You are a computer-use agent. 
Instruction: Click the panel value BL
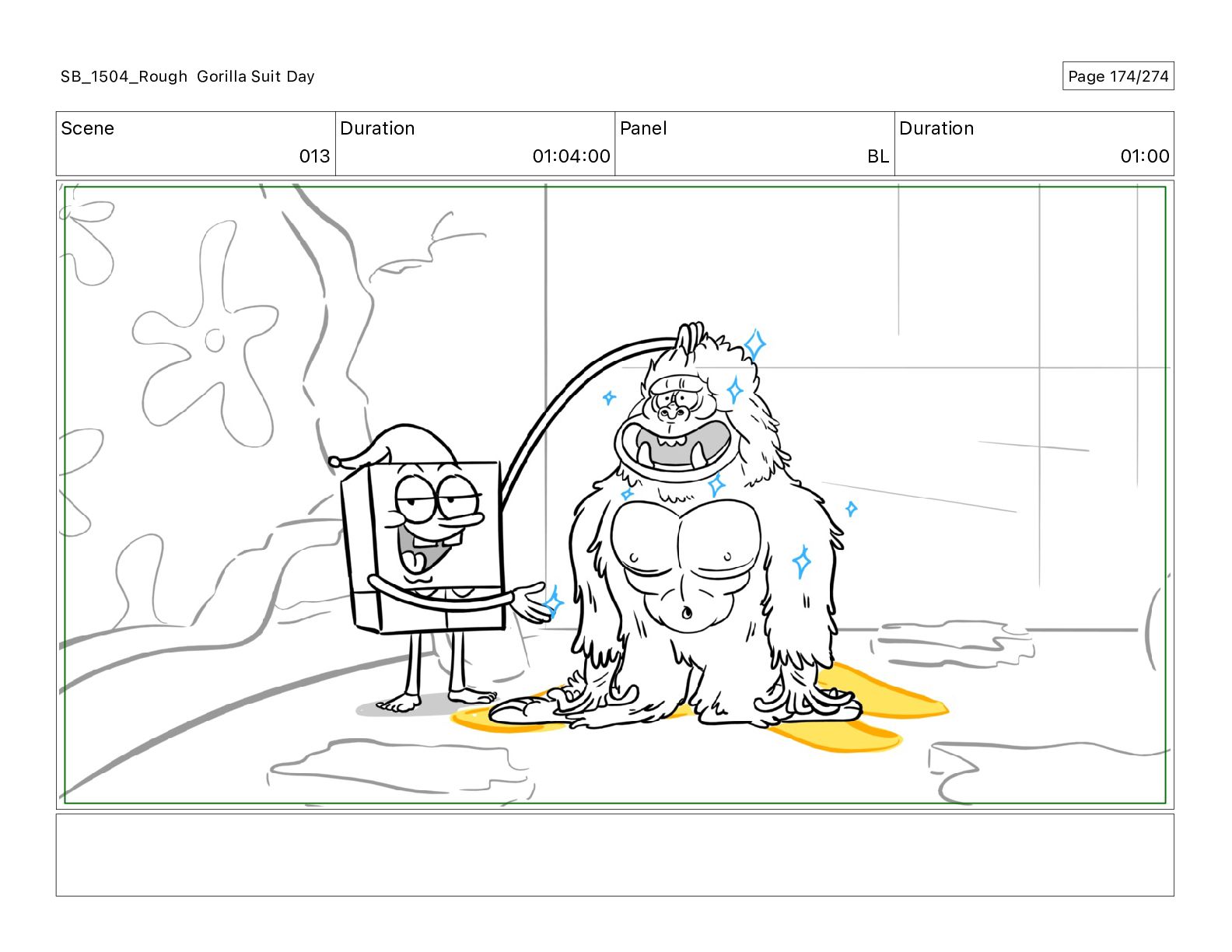[x=878, y=156]
